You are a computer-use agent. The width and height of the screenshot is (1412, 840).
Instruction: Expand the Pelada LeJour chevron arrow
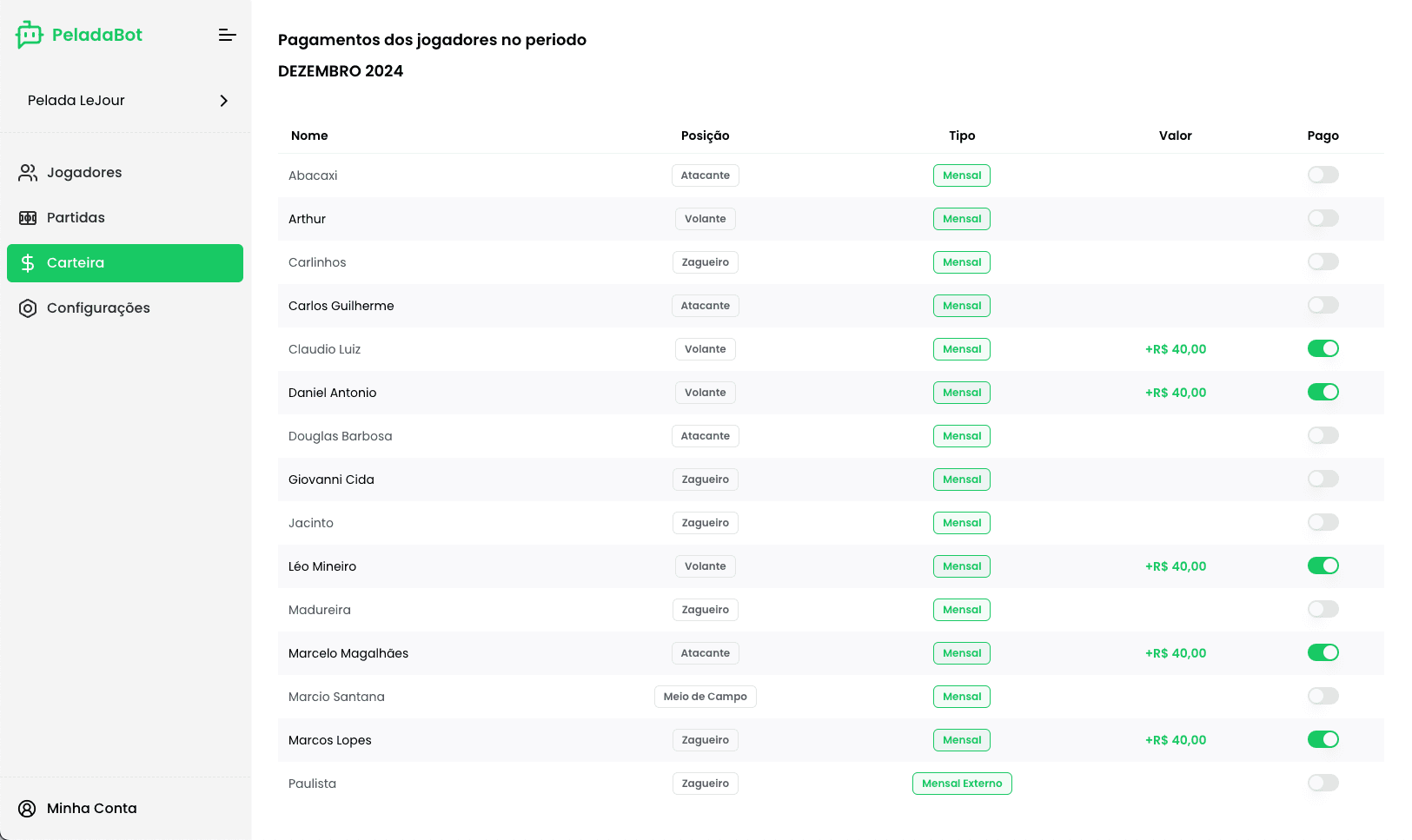pyautogui.click(x=224, y=101)
